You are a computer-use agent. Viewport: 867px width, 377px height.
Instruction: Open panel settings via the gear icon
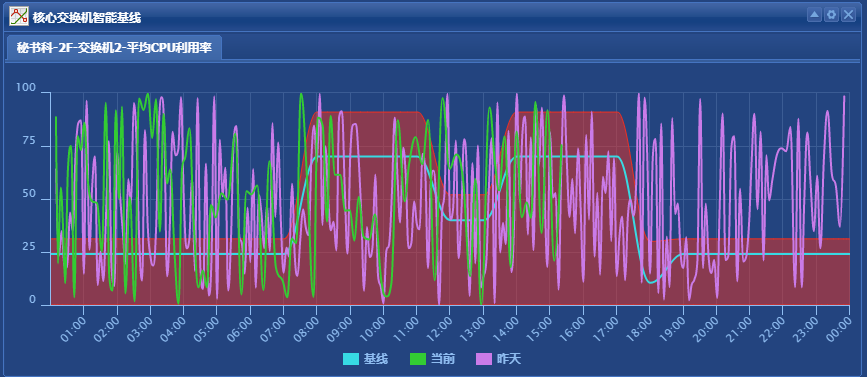tap(831, 15)
